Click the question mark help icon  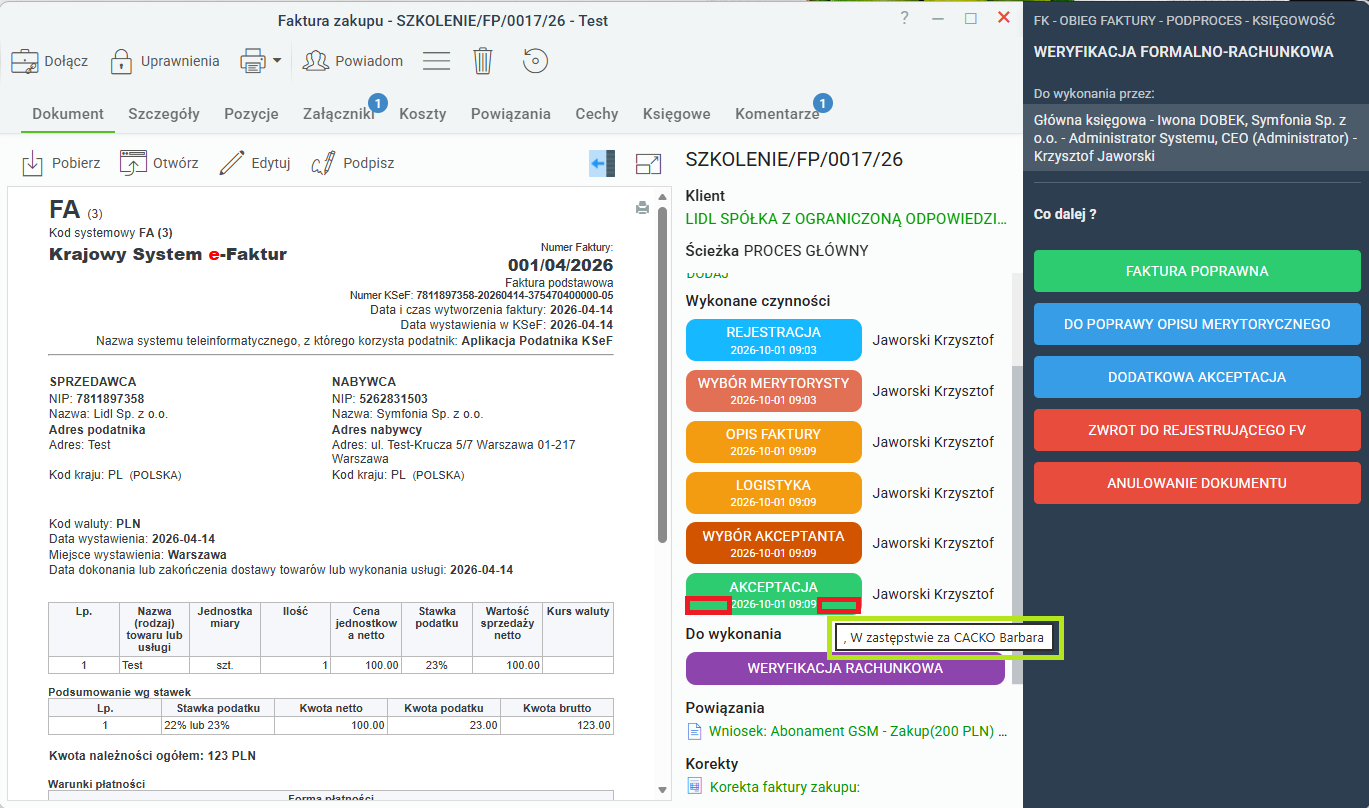click(x=904, y=18)
